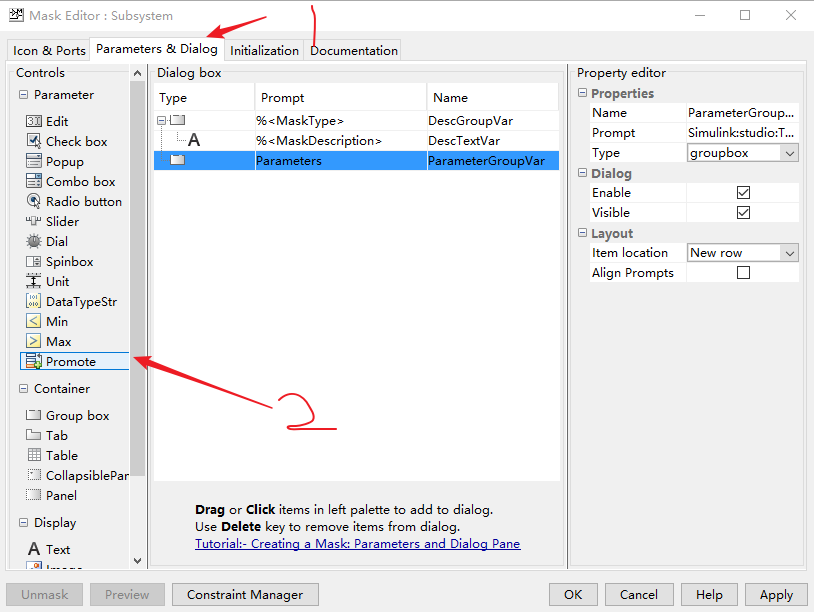The image size is (814, 612).
Task: Collapse the Layout section
Action: point(582,233)
